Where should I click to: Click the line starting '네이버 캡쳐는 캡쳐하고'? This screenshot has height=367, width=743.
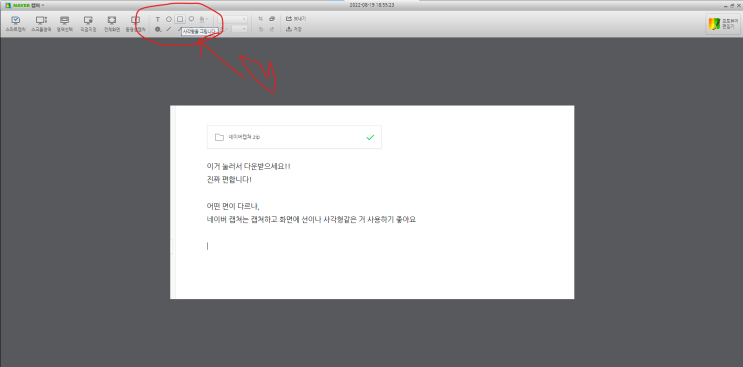pyautogui.click(x=311, y=220)
